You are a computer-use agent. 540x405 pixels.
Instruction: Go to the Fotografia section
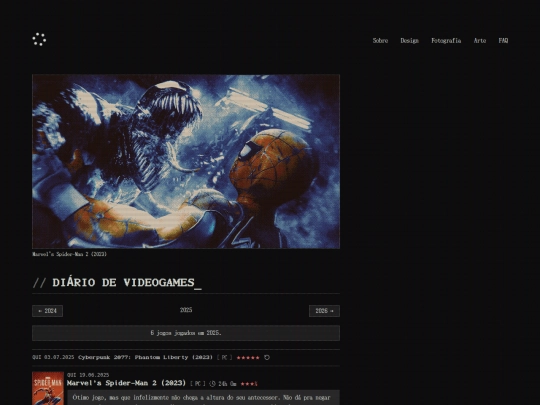tap(446, 41)
